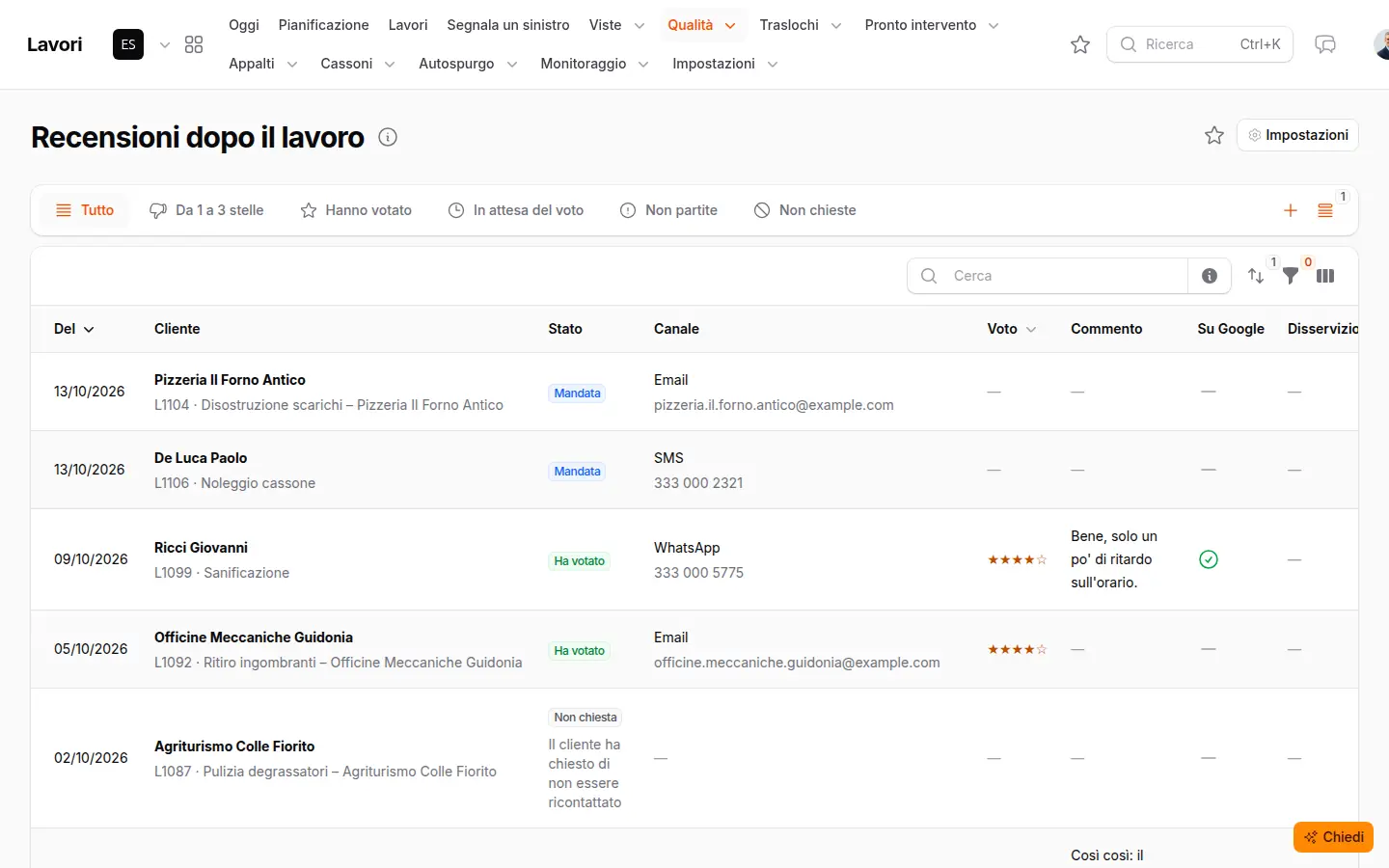Viewport: 1389px width, 868px height.
Task: Switch to Hanno votato tab
Action: point(356,210)
